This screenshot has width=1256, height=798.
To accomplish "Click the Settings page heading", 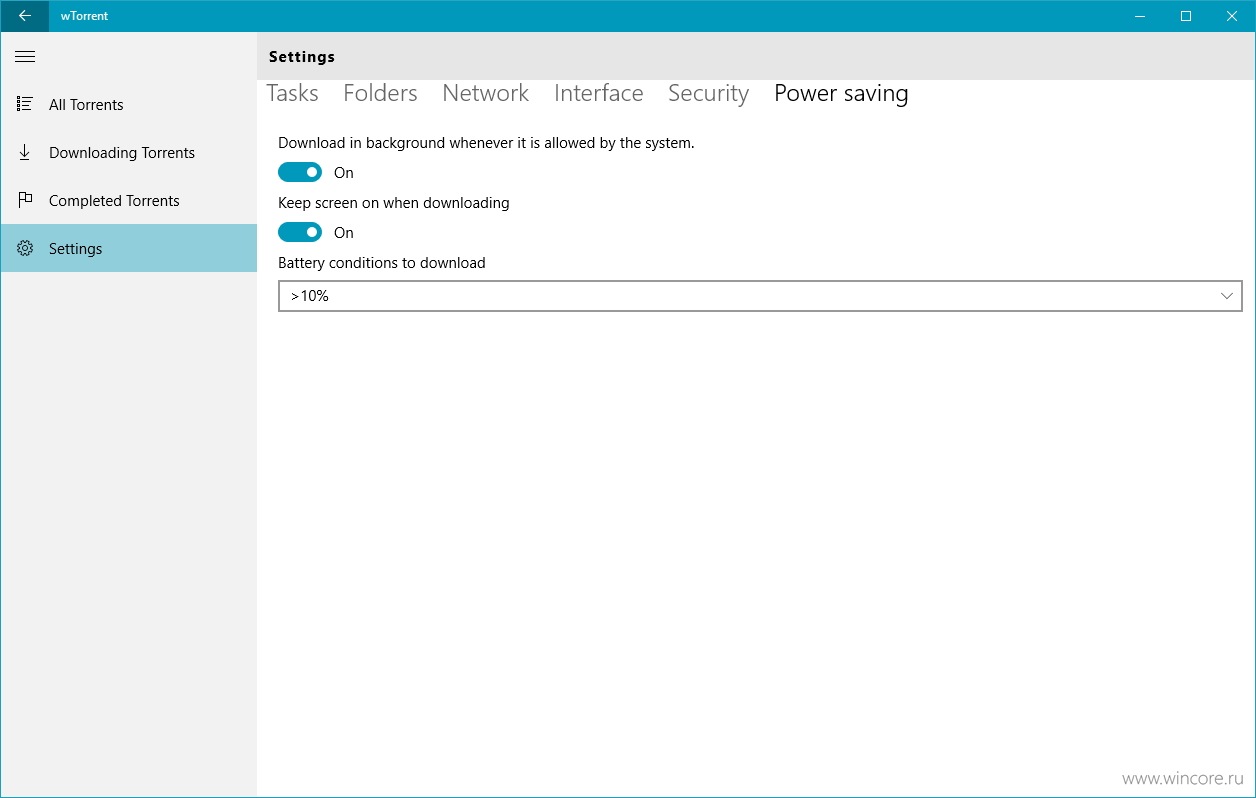I will pyautogui.click(x=302, y=57).
